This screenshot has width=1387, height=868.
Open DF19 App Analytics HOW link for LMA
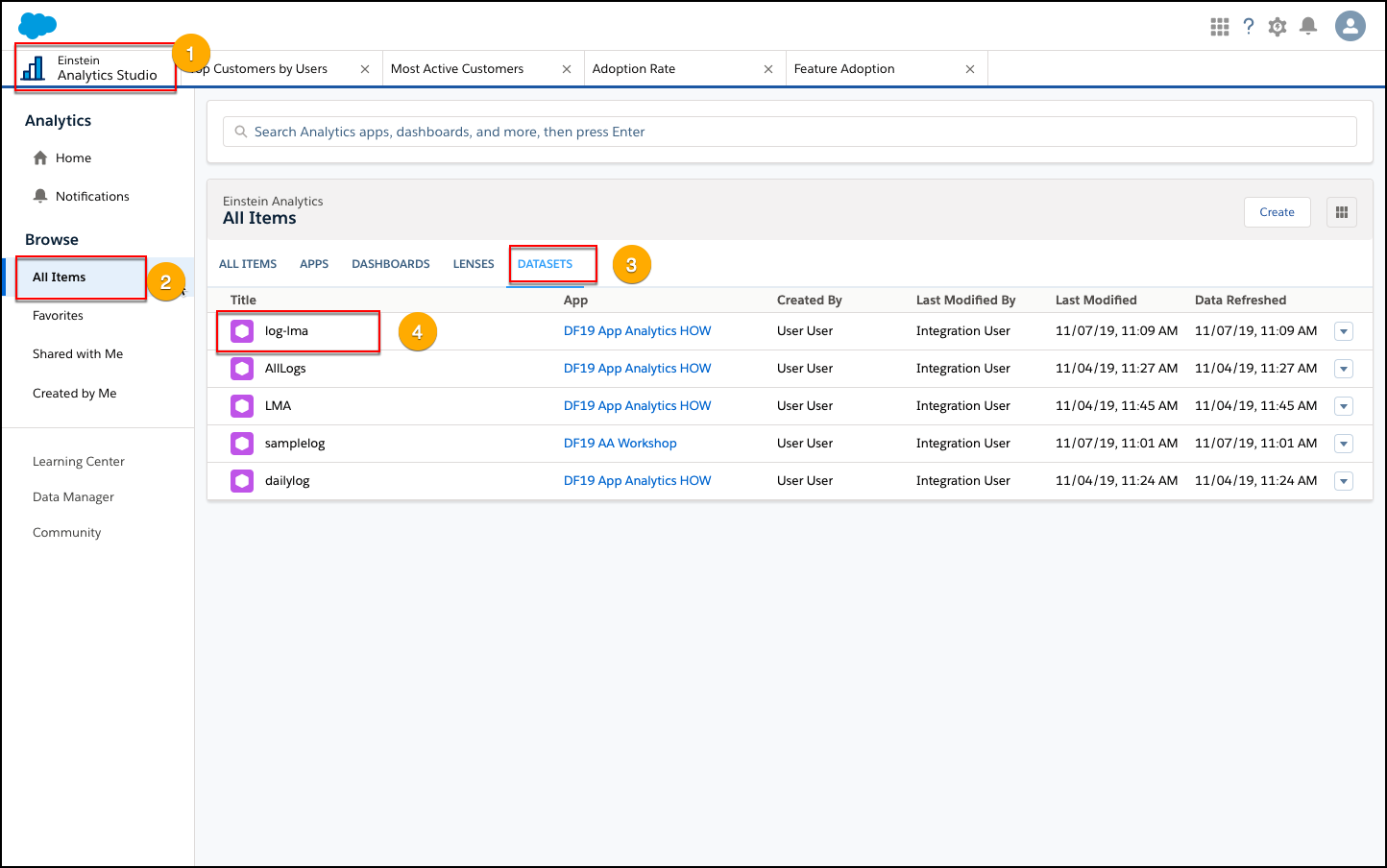[638, 406]
